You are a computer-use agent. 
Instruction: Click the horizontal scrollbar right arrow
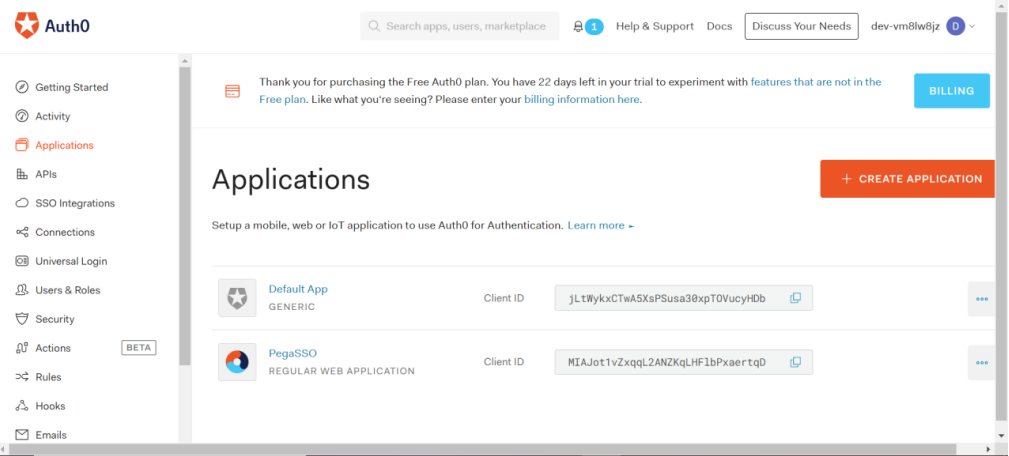point(988,449)
